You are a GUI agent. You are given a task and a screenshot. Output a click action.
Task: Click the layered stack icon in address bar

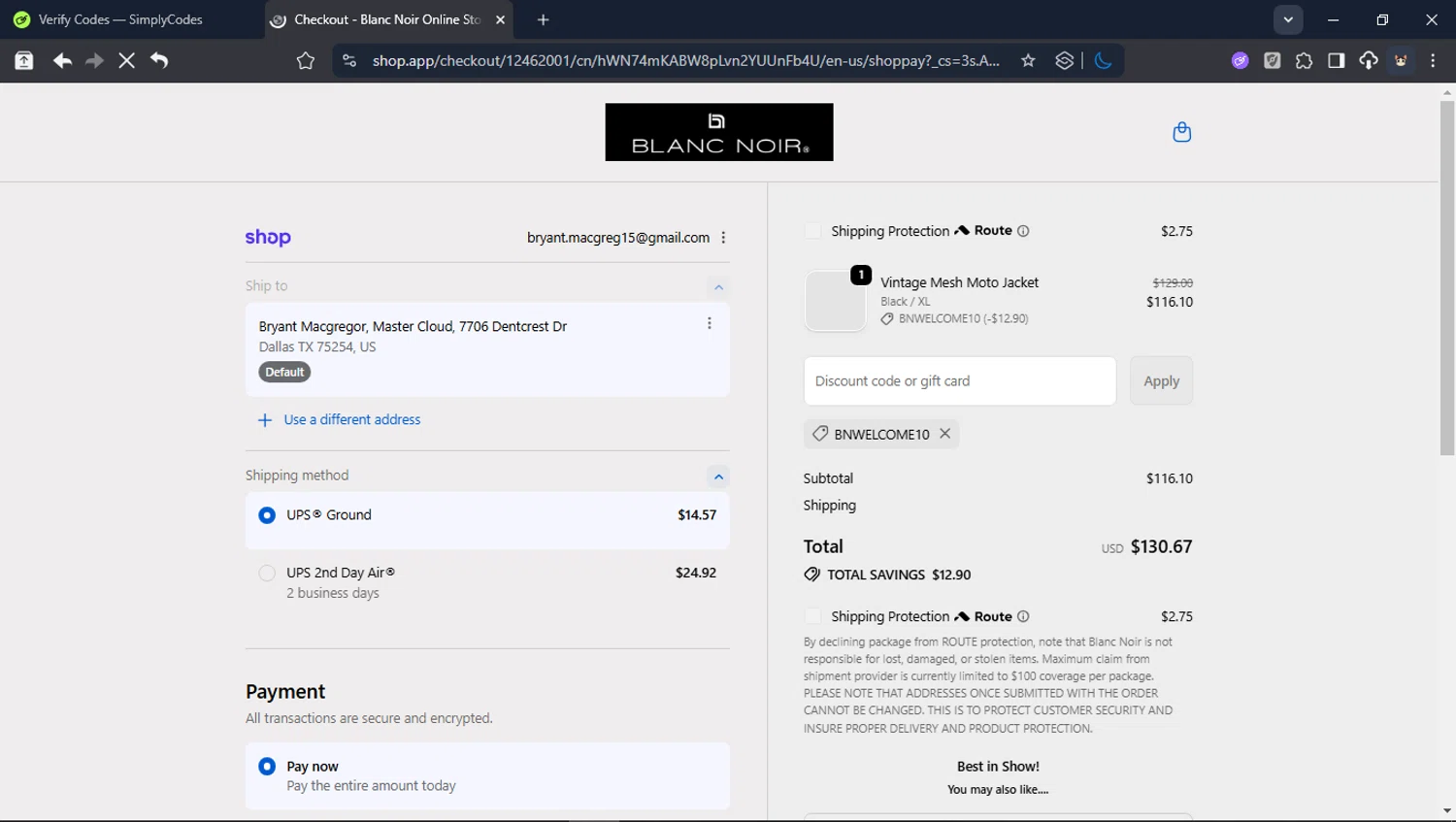tap(1065, 60)
